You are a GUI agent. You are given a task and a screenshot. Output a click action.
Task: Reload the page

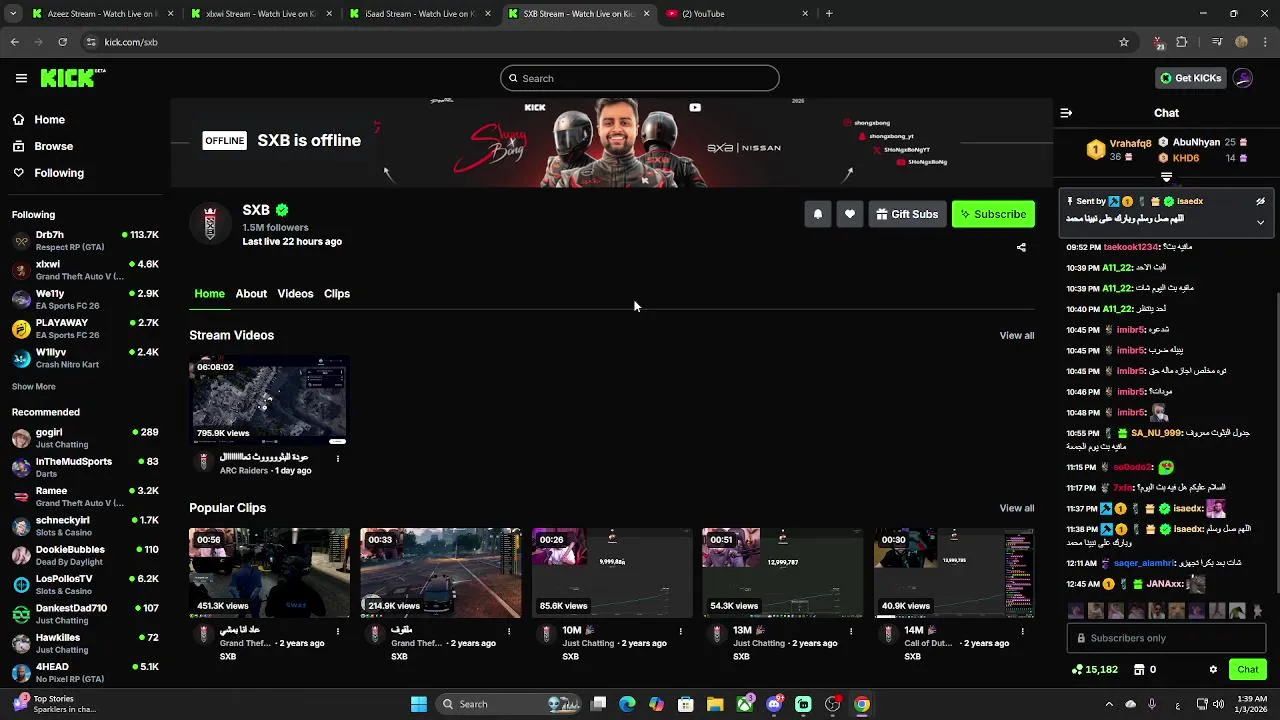62,42
